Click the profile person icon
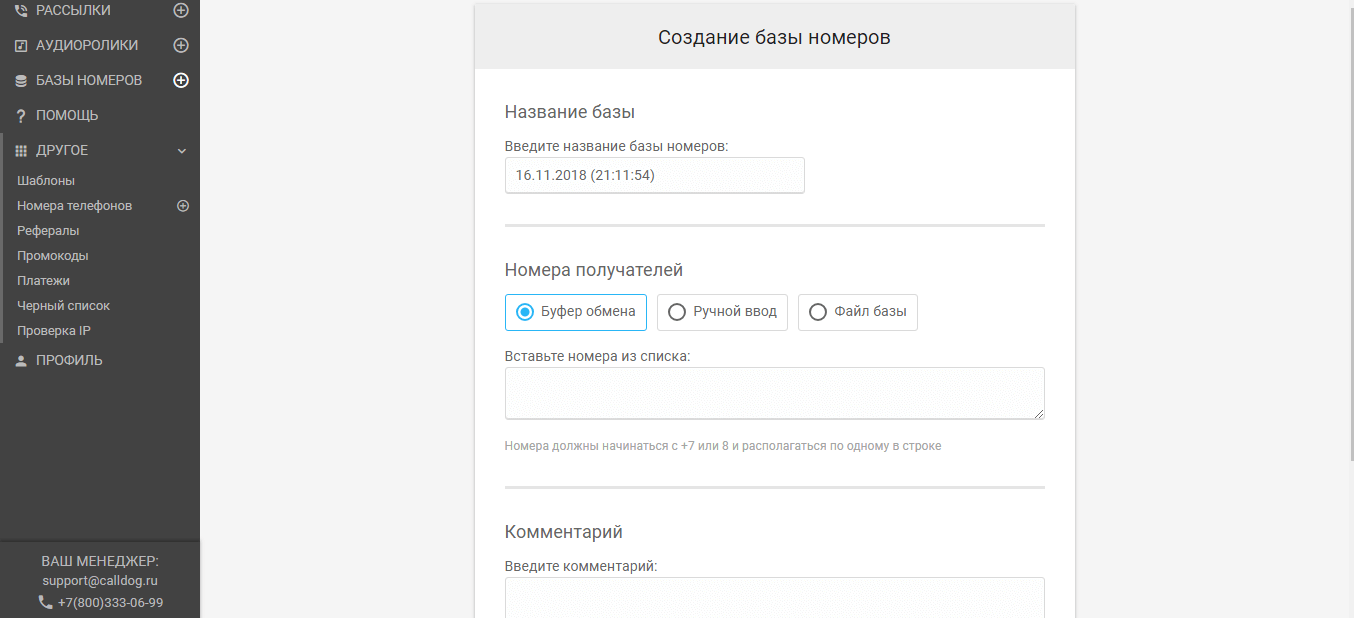The image size is (1354, 618). pos(21,361)
